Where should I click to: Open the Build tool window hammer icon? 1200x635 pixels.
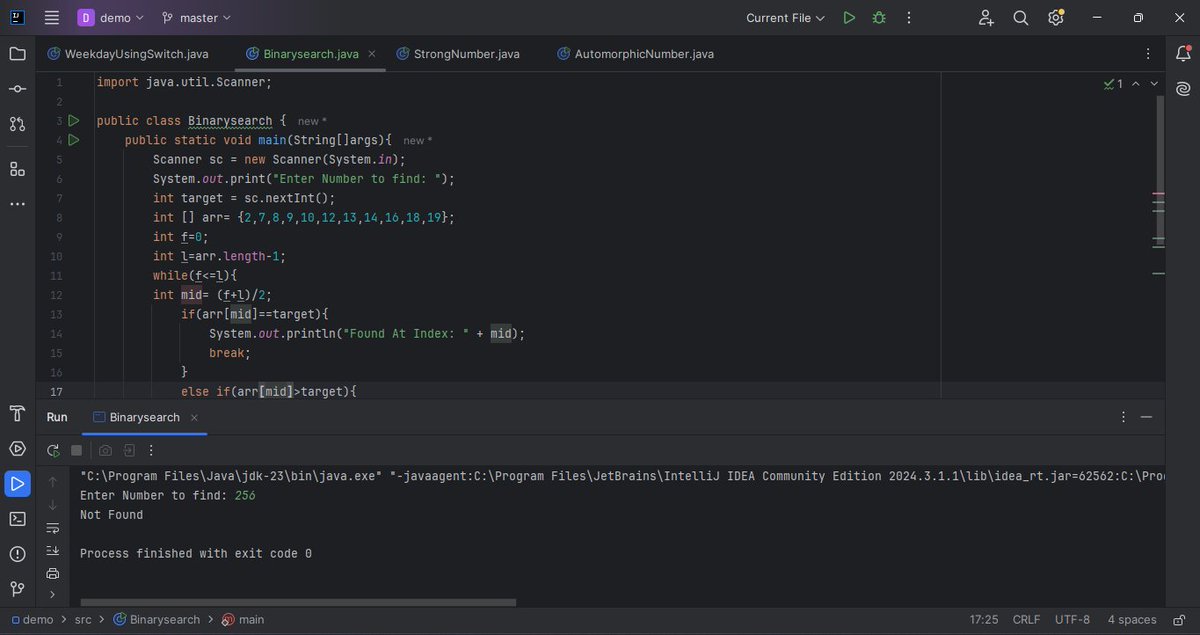(17, 413)
